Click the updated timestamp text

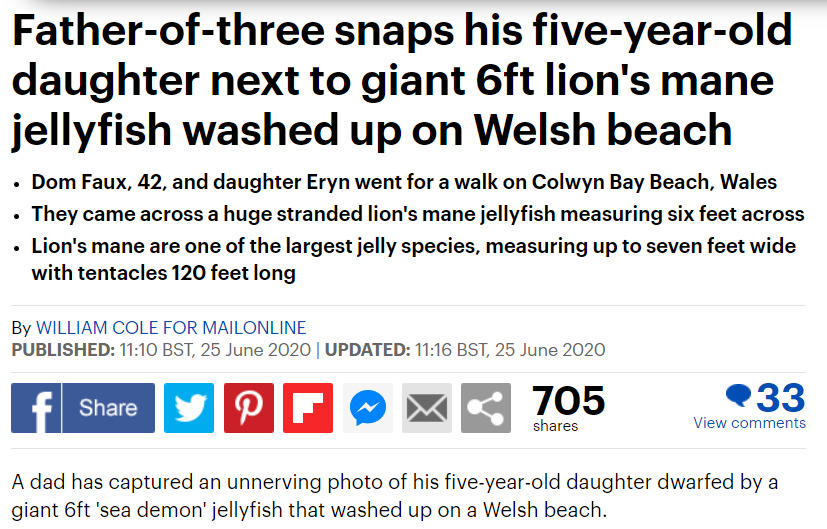[x=465, y=350]
